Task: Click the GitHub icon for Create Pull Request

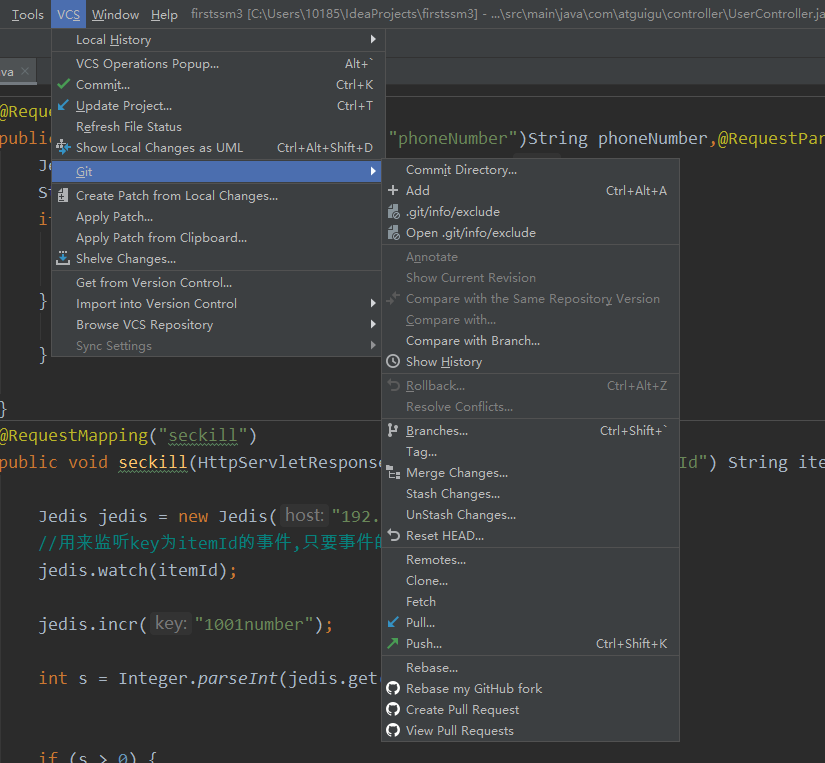Action: (x=393, y=710)
